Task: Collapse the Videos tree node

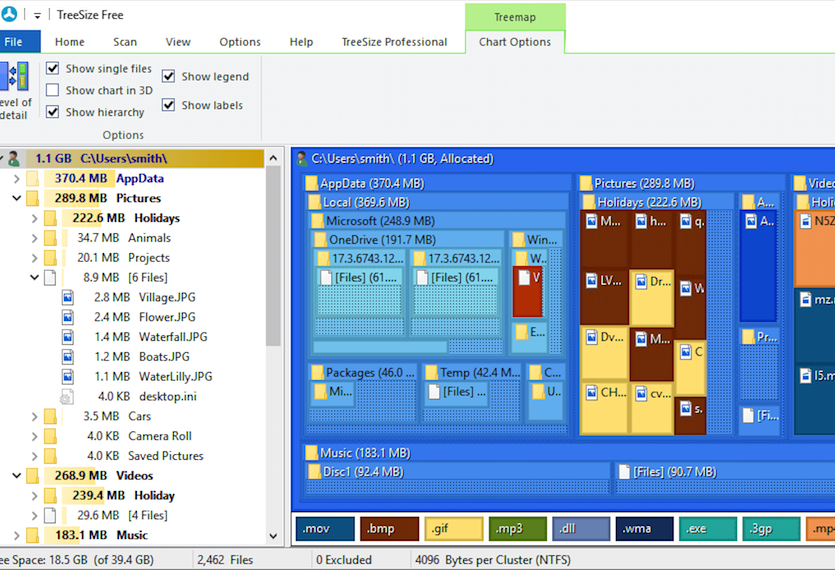Action: pos(17,476)
